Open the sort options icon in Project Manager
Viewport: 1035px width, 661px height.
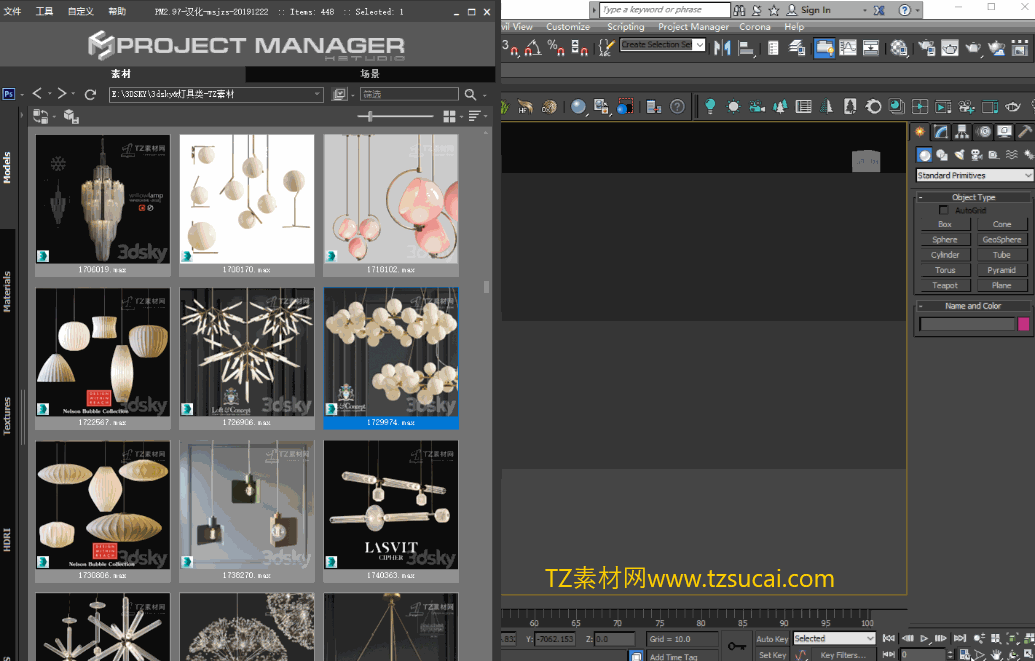475,116
